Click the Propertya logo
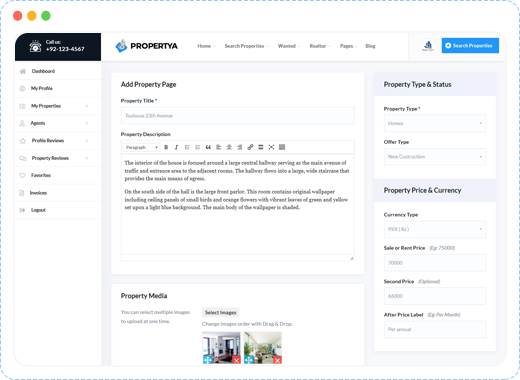This screenshot has height=380, width=520. pyautogui.click(x=146, y=46)
